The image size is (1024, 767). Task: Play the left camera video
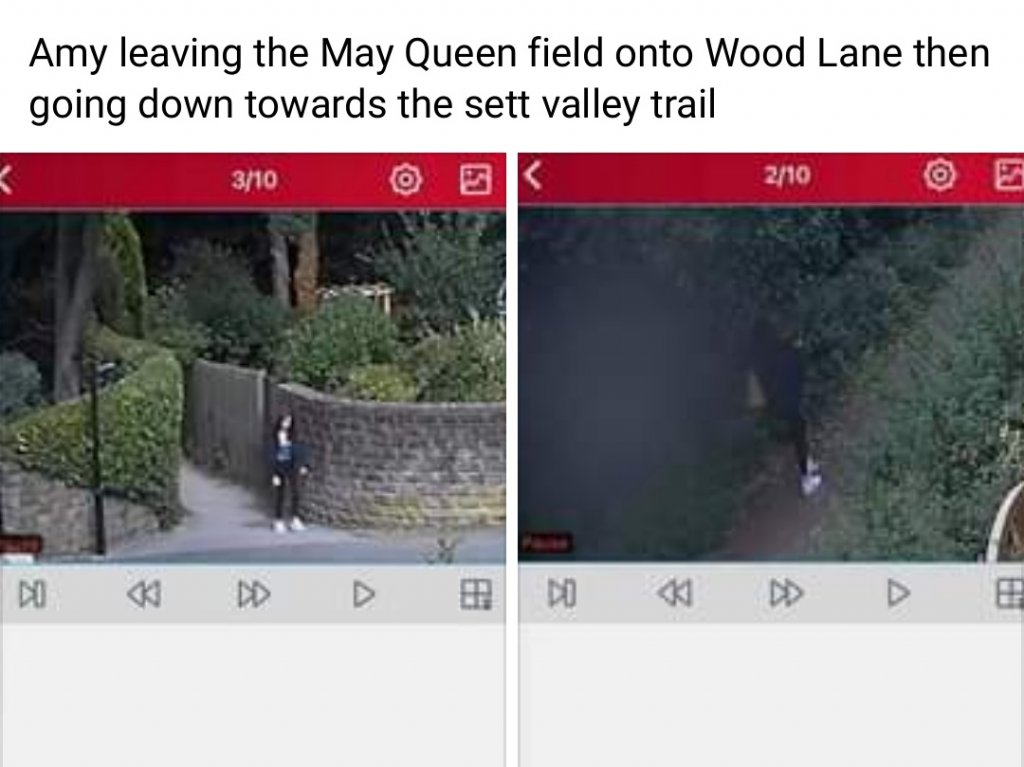364,594
